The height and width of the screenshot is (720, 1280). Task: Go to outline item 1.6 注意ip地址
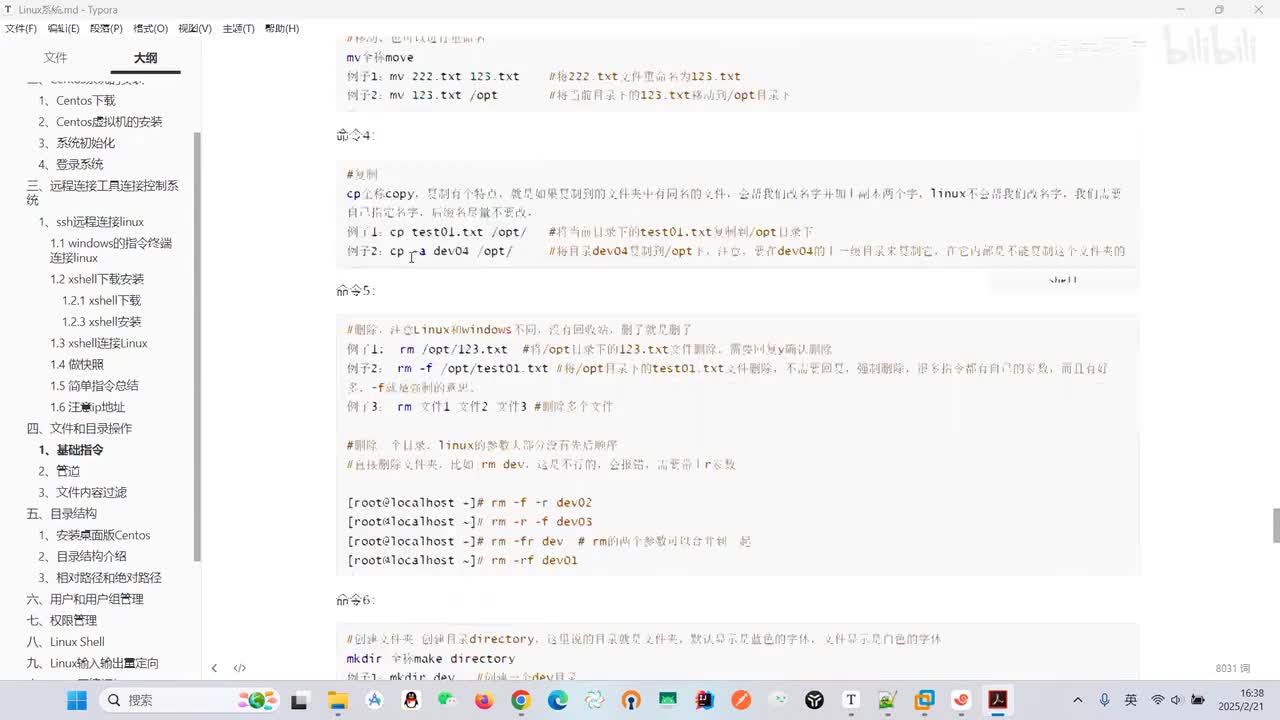[x=87, y=407]
